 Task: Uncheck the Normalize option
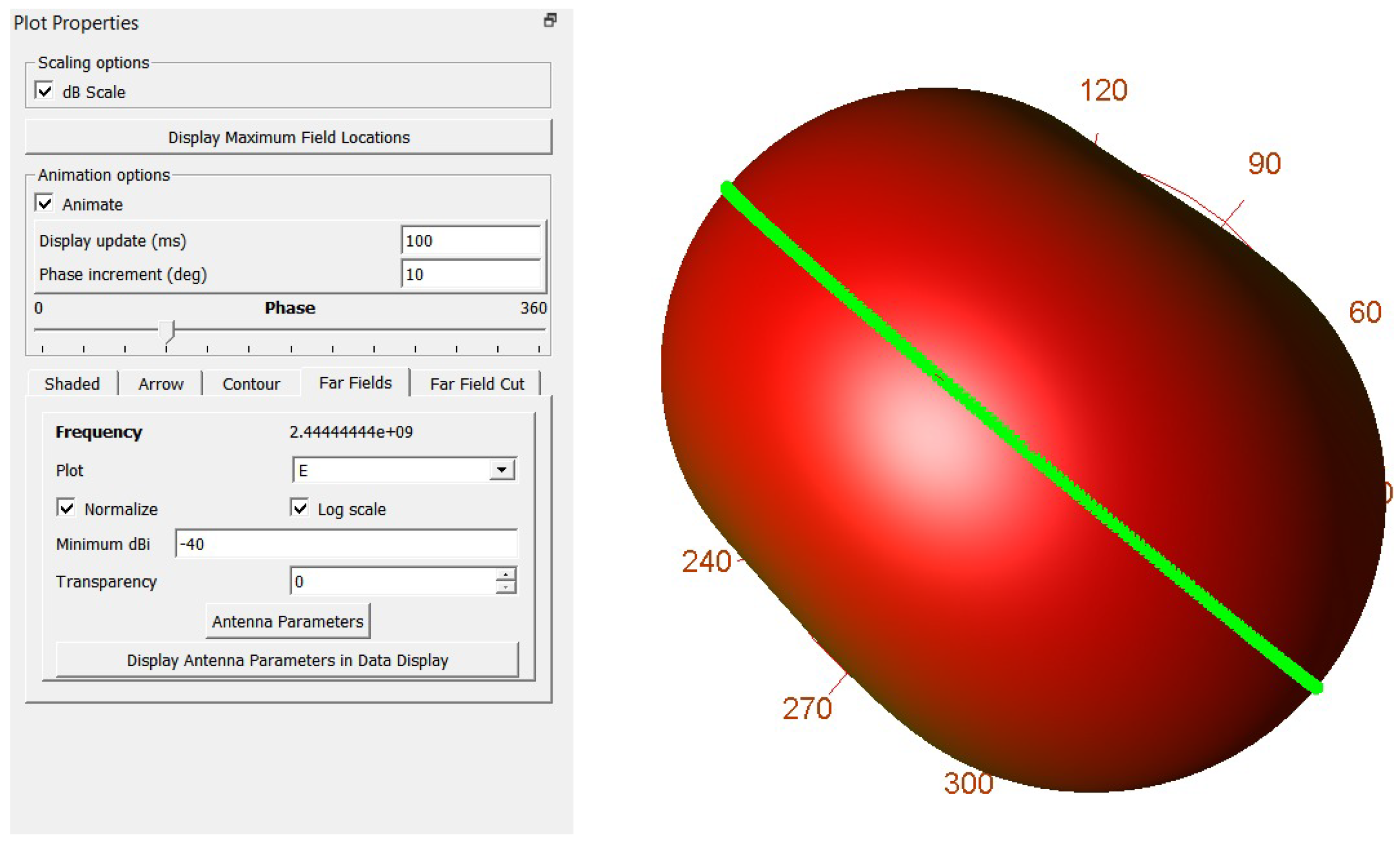(x=67, y=507)
